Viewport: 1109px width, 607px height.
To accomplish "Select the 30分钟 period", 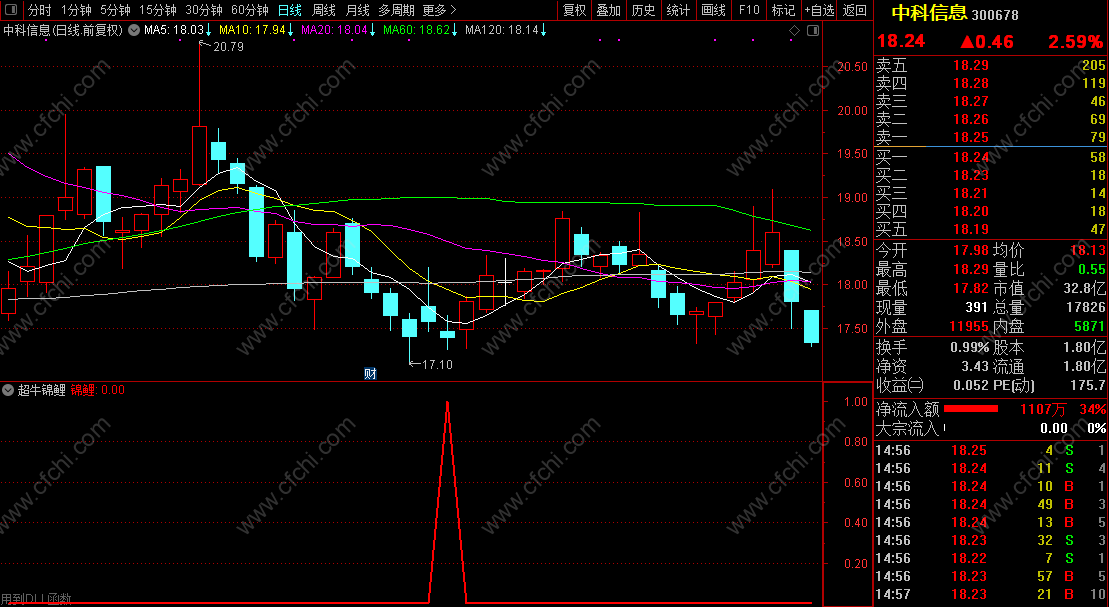I will pyautogui.click(x=204, y=10).
